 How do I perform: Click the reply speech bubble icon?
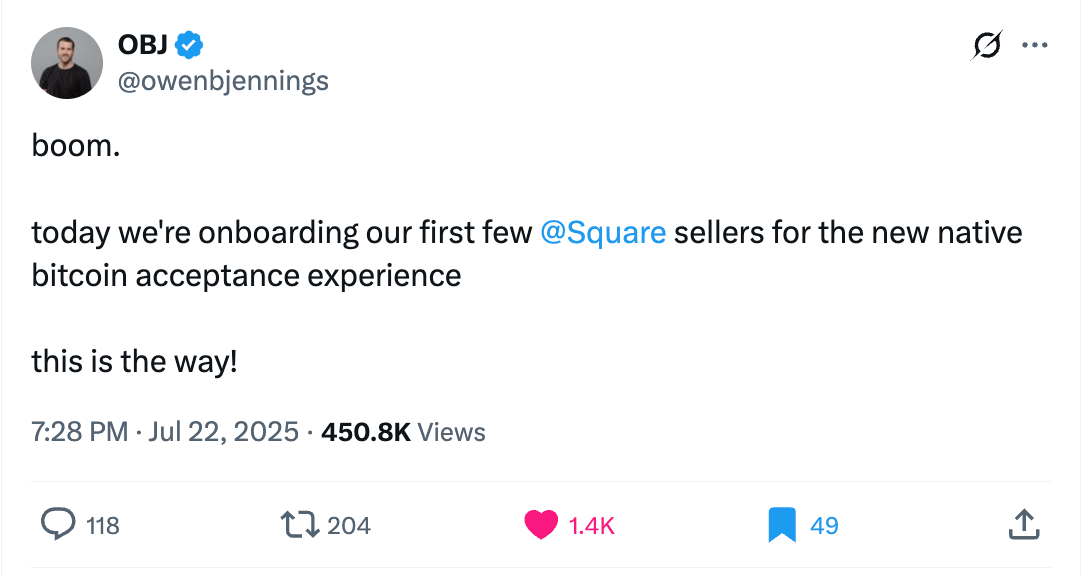point(58,524)
